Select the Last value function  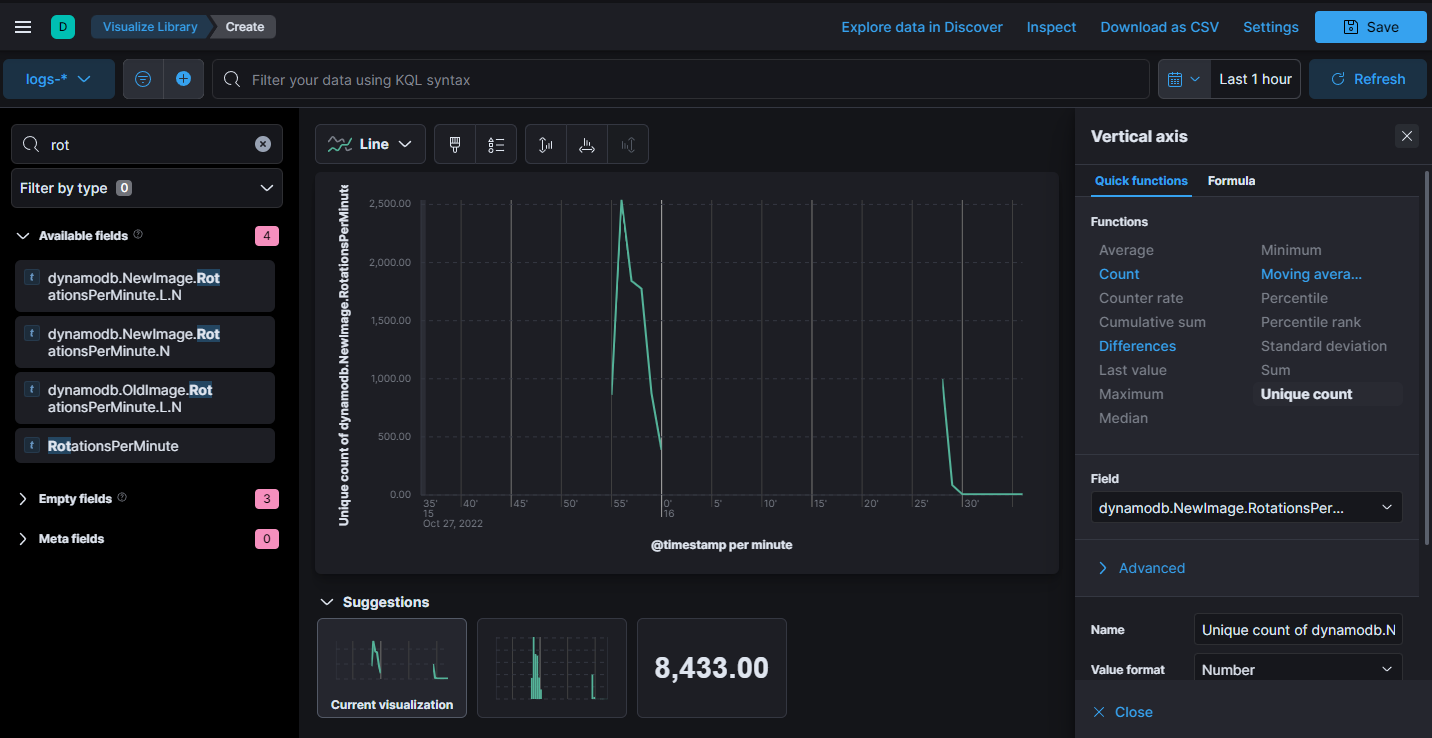(1132, 370)
